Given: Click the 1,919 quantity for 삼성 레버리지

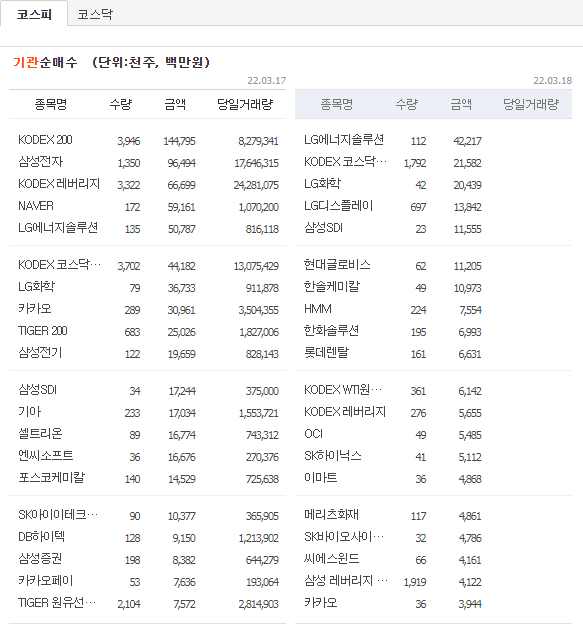Looking at the screenshot, I should (x=415, y=582).
